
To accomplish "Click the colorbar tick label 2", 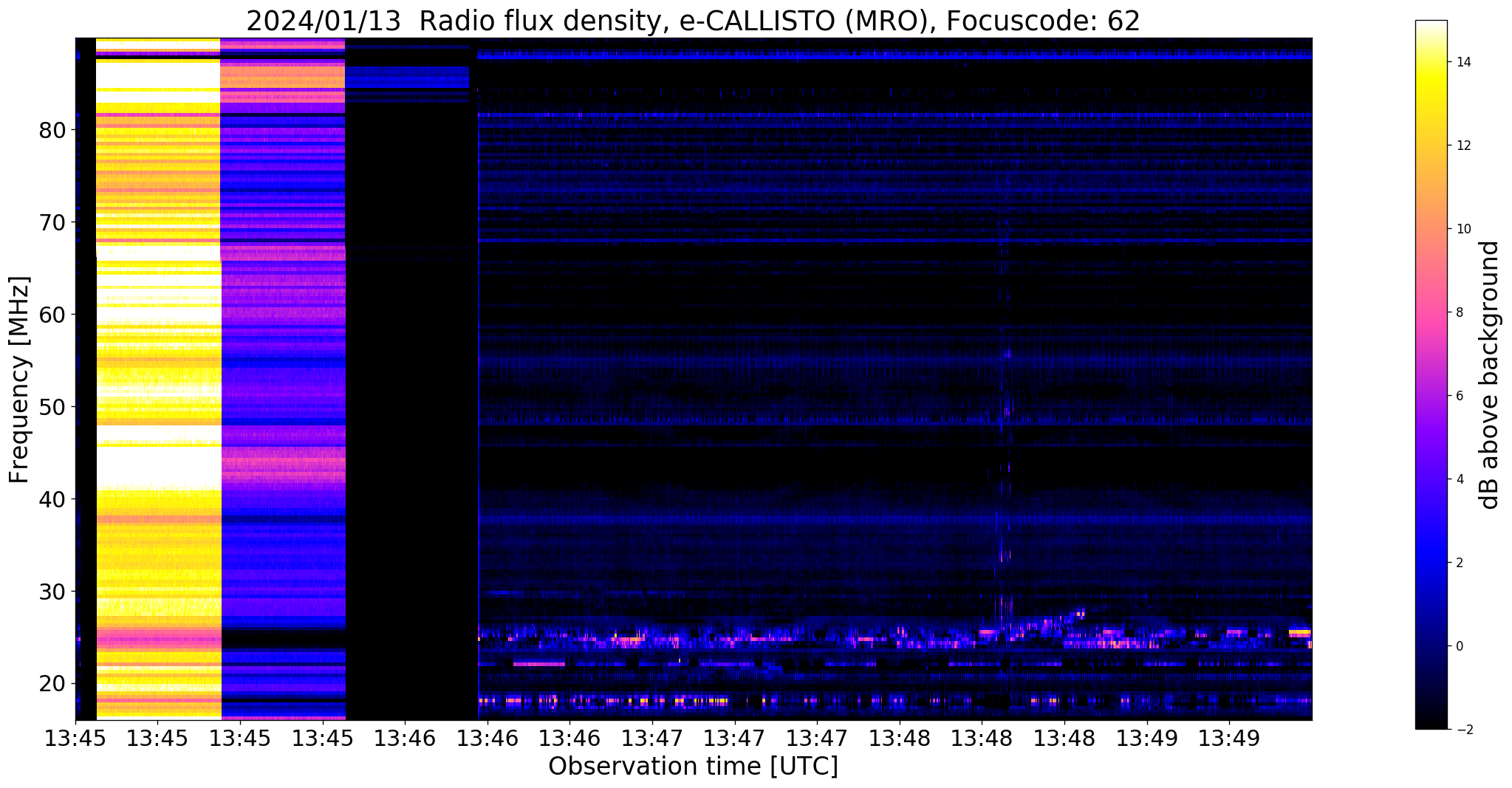I will pyautogui.click(x=1459, y=563).
